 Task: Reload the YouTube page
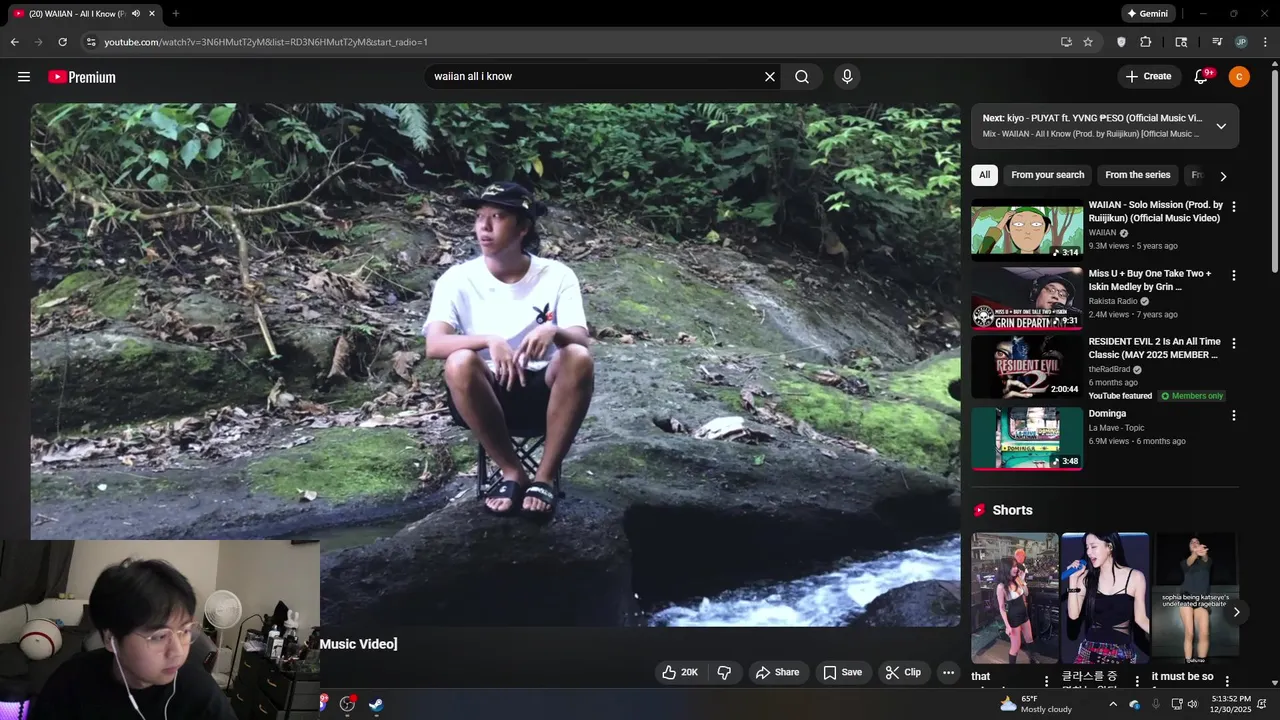click(62, 42)
